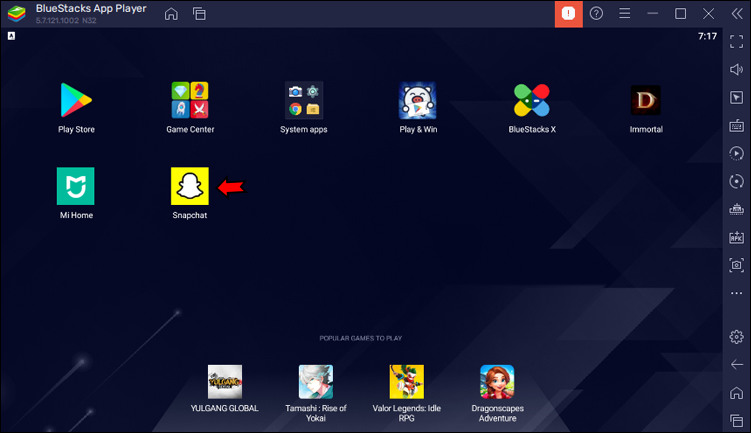Open Tamashi: Rise of Yokai tile
This screenshot has height=433, width=751.
(316, 382)
